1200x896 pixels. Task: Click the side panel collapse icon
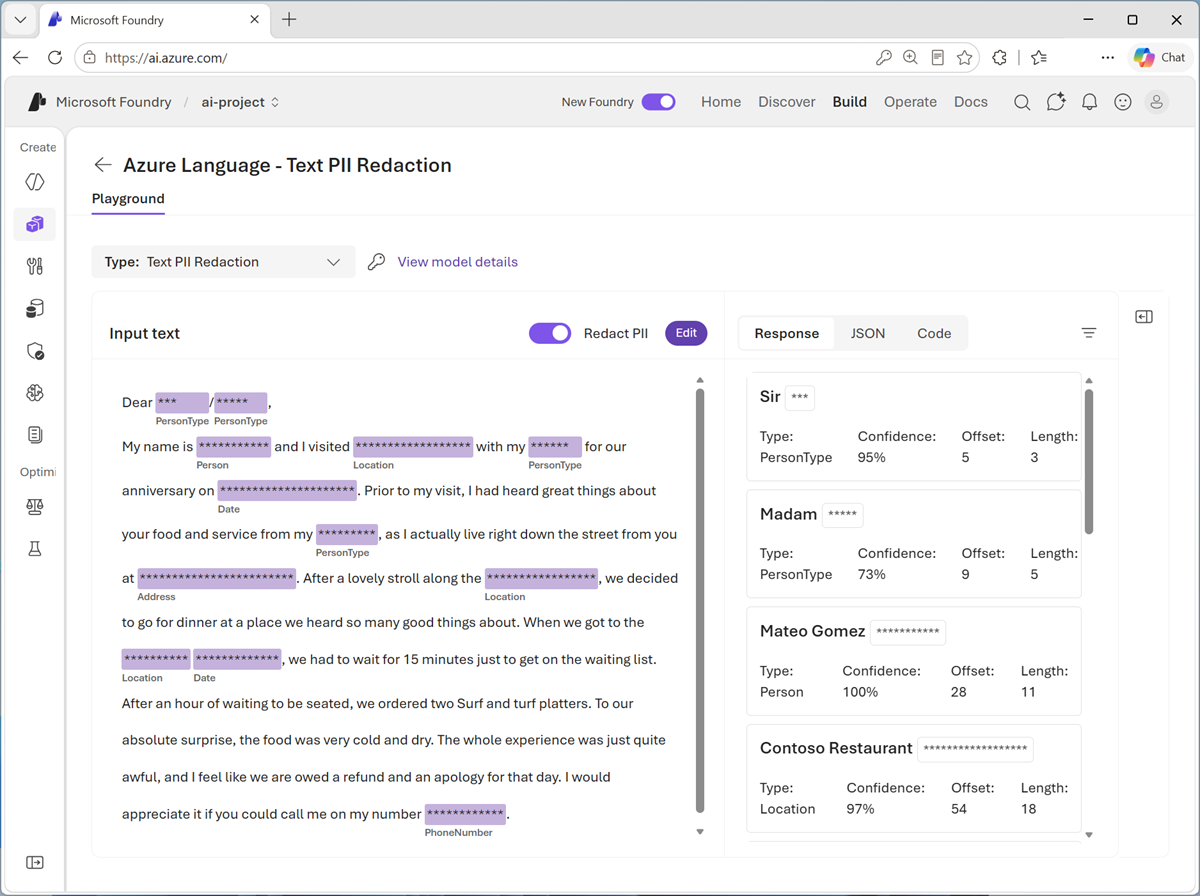coord(1144,317)
